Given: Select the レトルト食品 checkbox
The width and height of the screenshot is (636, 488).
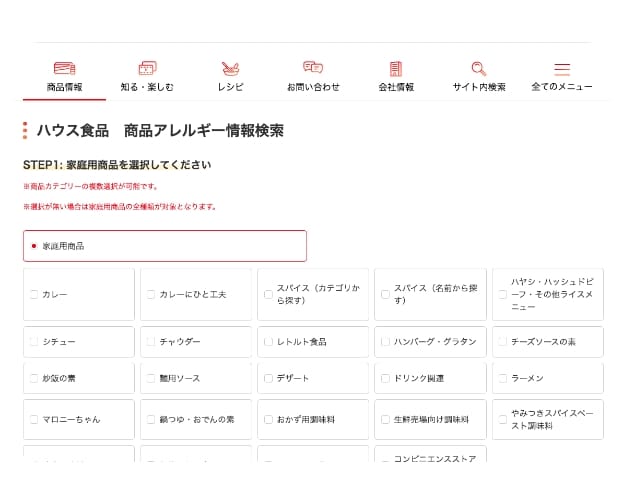Looking at the screenshot, I should [268, 342].
